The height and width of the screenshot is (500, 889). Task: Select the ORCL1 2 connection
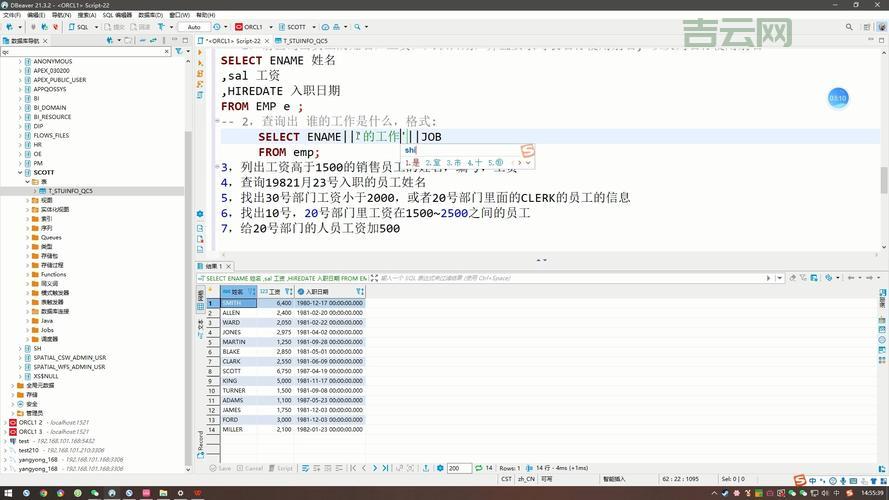point(30,422)
